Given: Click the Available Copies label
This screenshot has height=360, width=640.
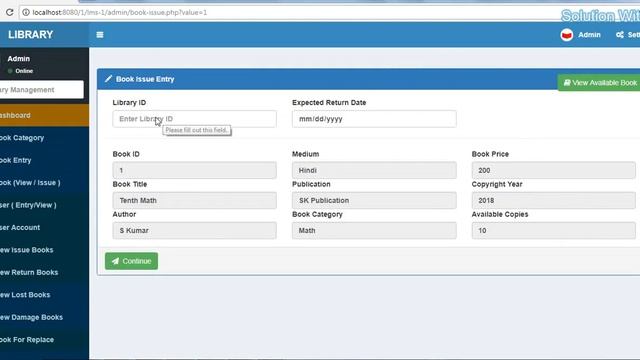Looking at the screenshot, I should pyautogui.click(x=500, y=214).
